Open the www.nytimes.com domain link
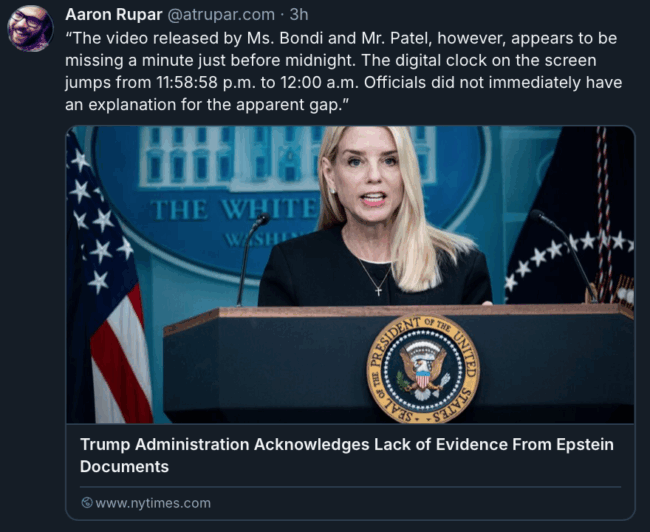This screenshot has height=532, width=650. 153,503
